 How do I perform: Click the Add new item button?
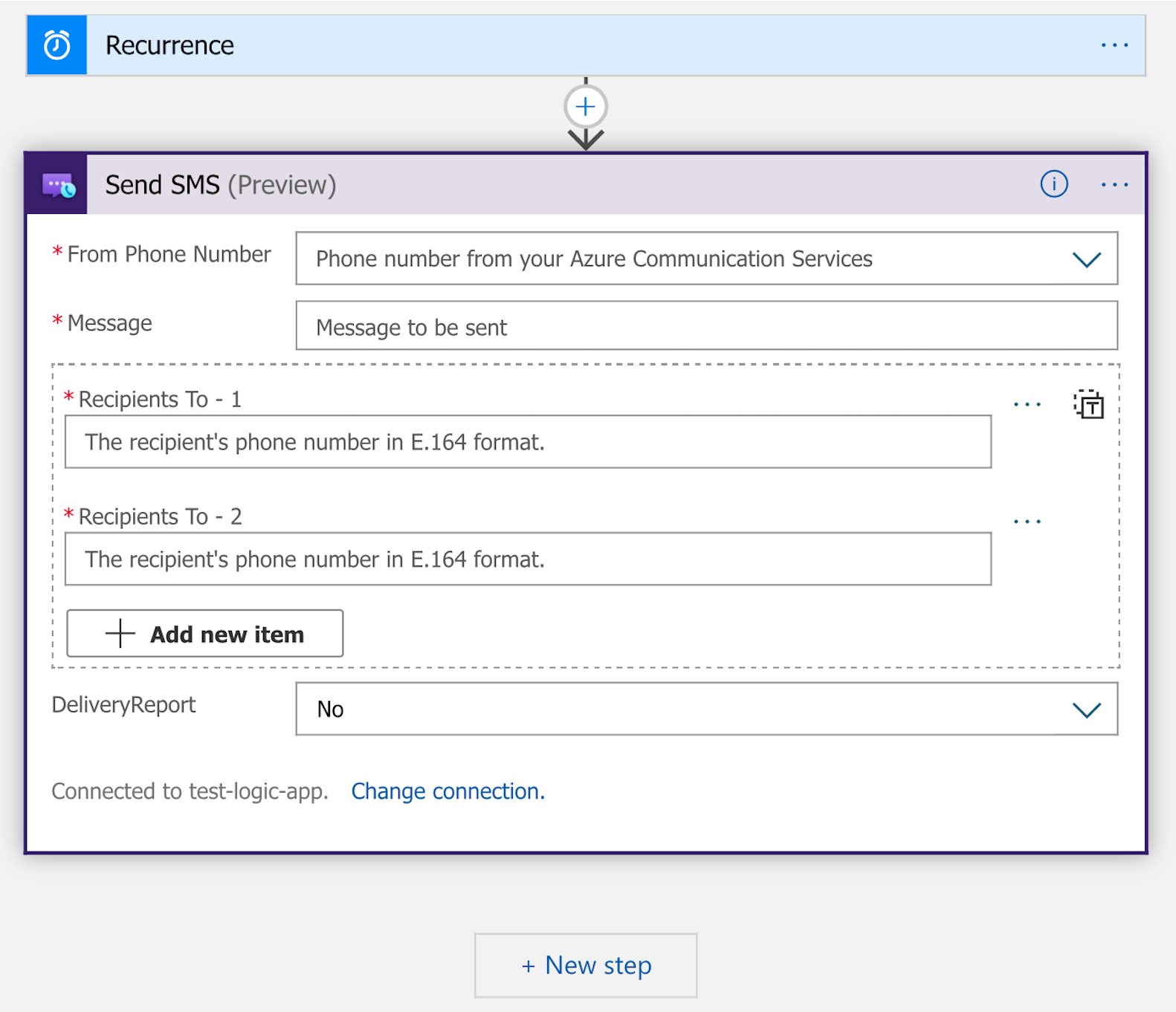[x=205, y=634]
